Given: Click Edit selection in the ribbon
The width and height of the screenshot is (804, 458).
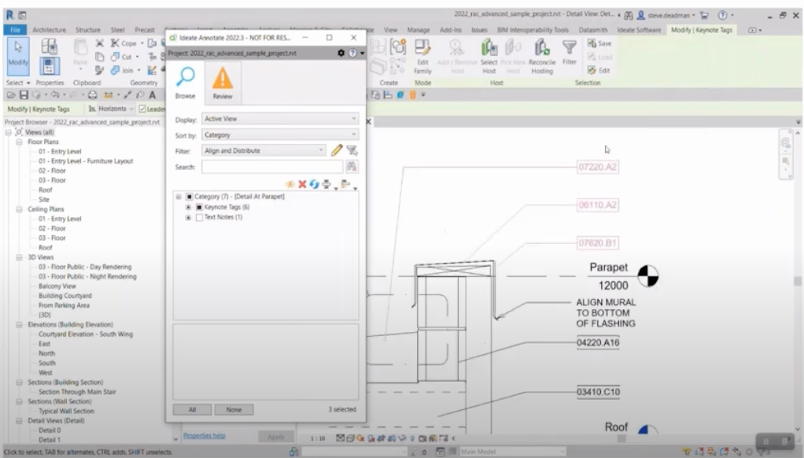Looking at the screenshot, I should point(599,70).
